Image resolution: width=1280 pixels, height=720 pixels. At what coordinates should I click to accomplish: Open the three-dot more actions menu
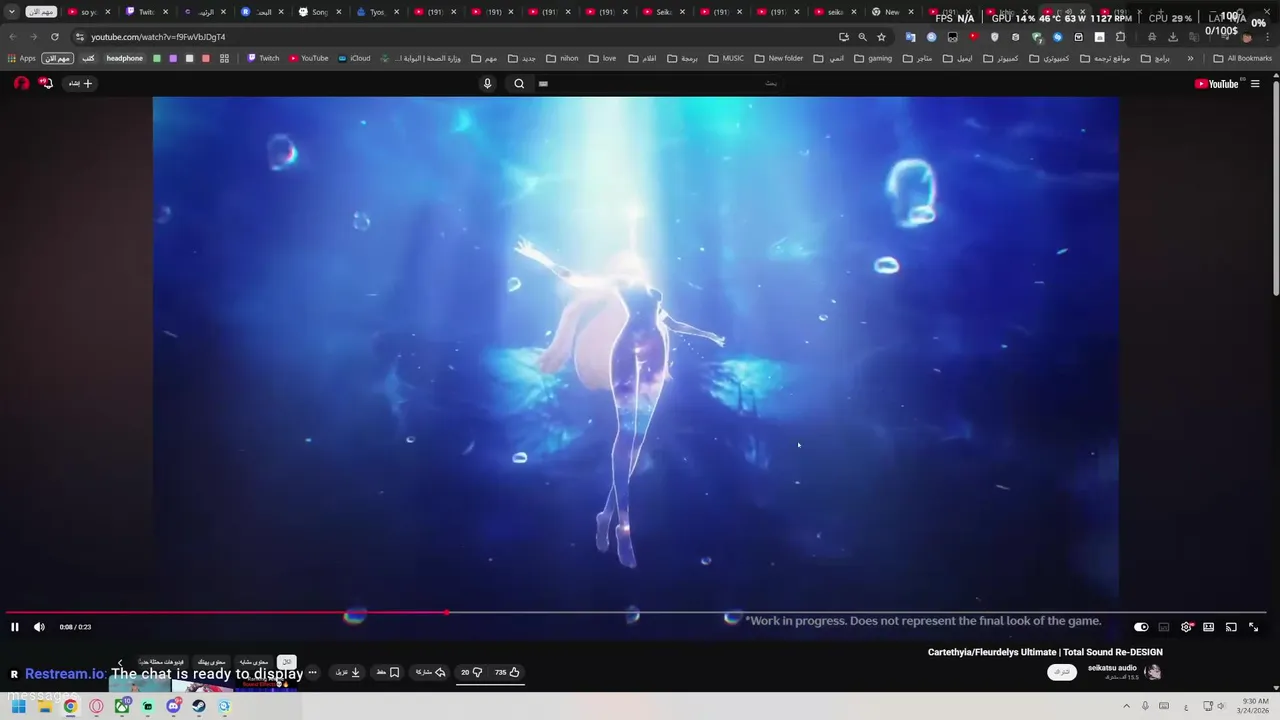point(312,672)
